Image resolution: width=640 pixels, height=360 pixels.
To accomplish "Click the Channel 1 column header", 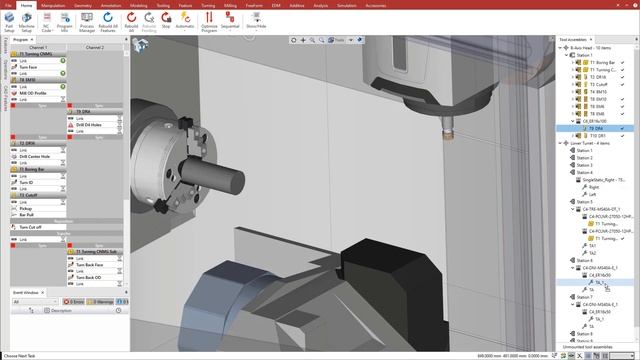I will coord(38,47).
